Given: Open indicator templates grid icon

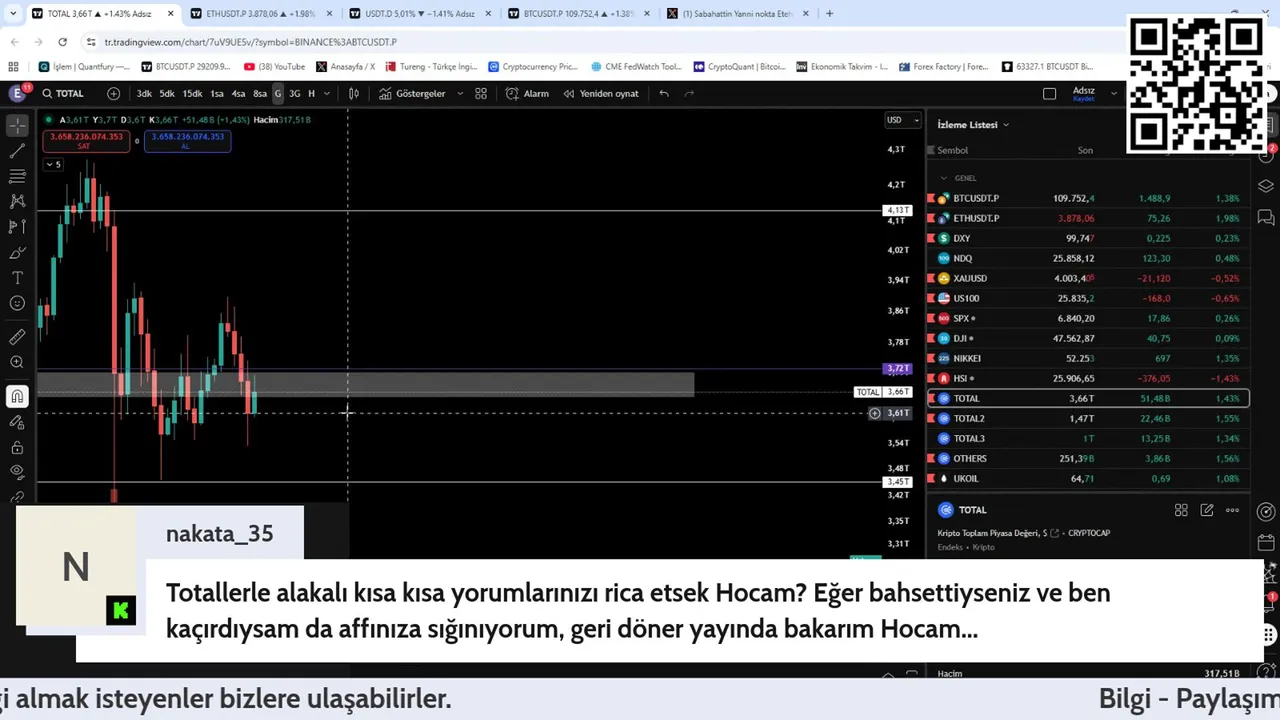Looking at the screenshot, I should coord(481,93).
